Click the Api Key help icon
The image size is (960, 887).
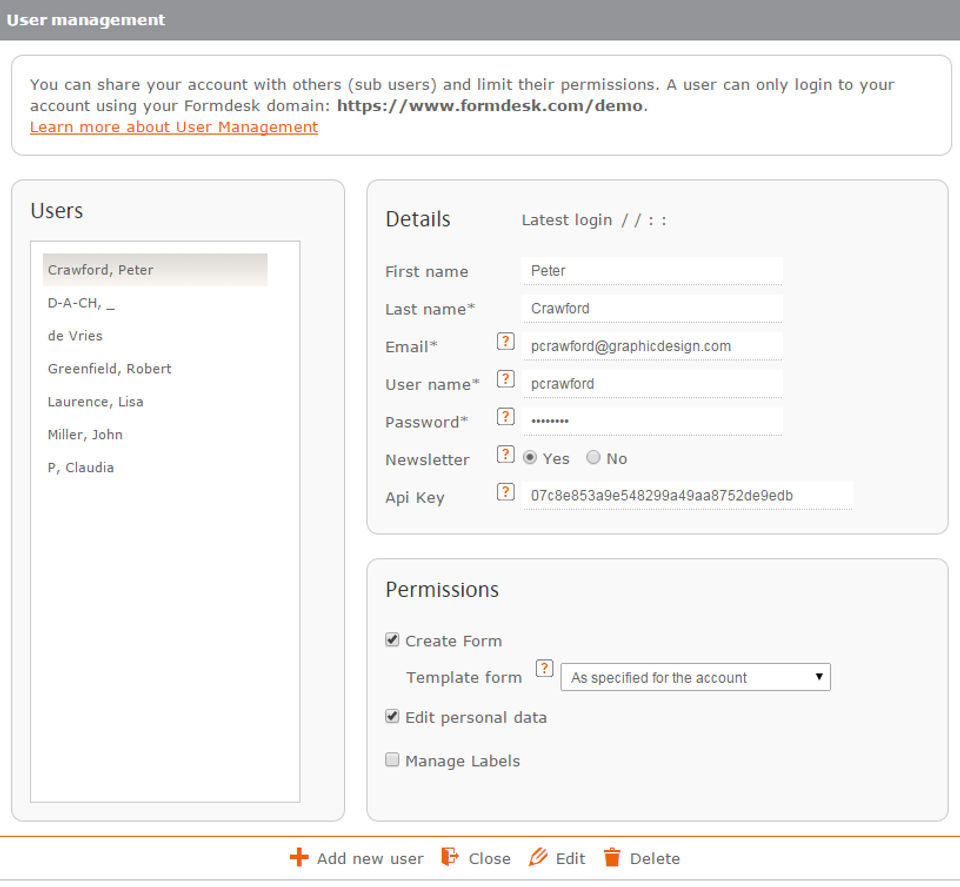click(505, 492)
